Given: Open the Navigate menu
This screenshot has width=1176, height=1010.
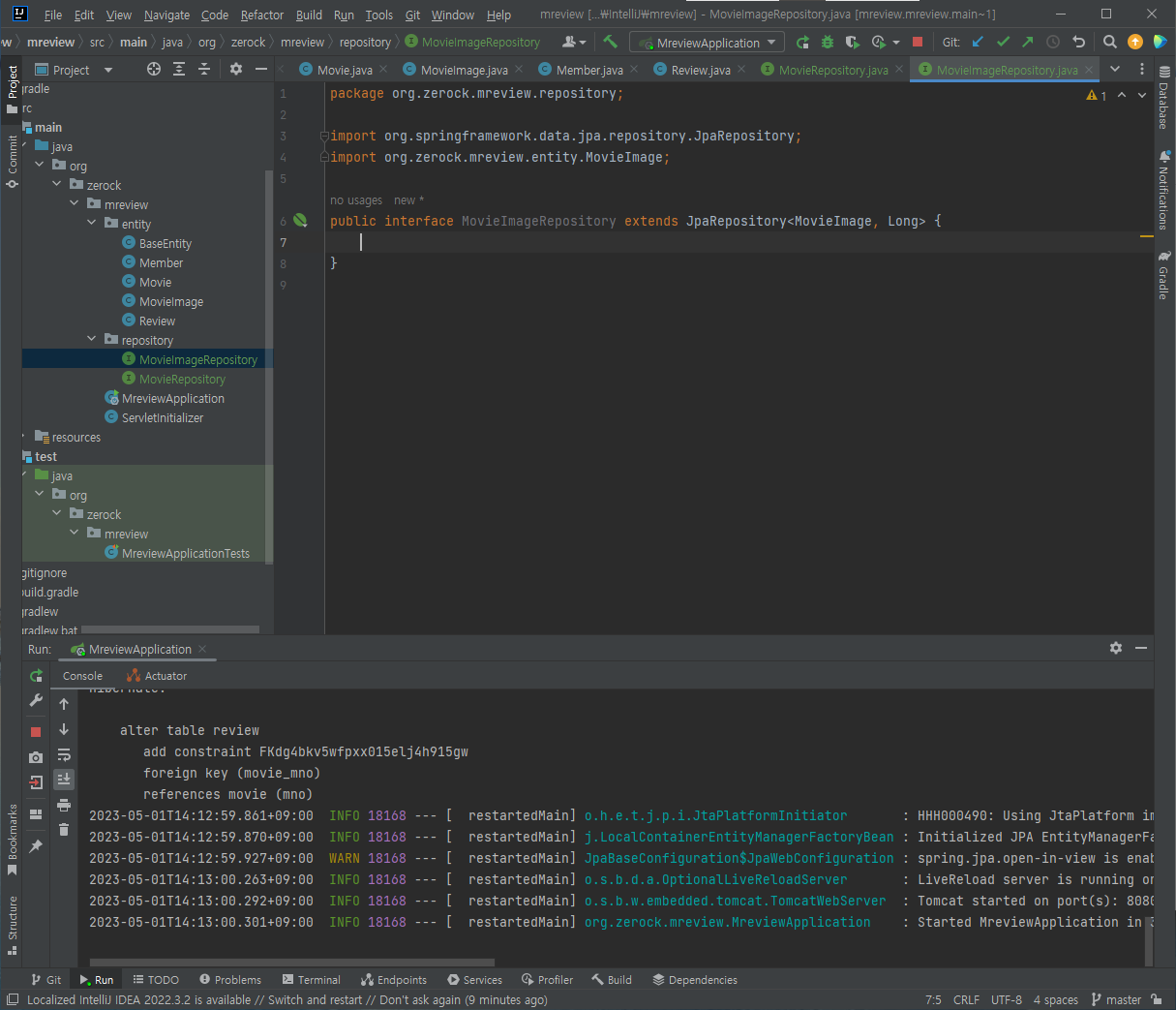Looking at the screenshot, I should [166, 15].
